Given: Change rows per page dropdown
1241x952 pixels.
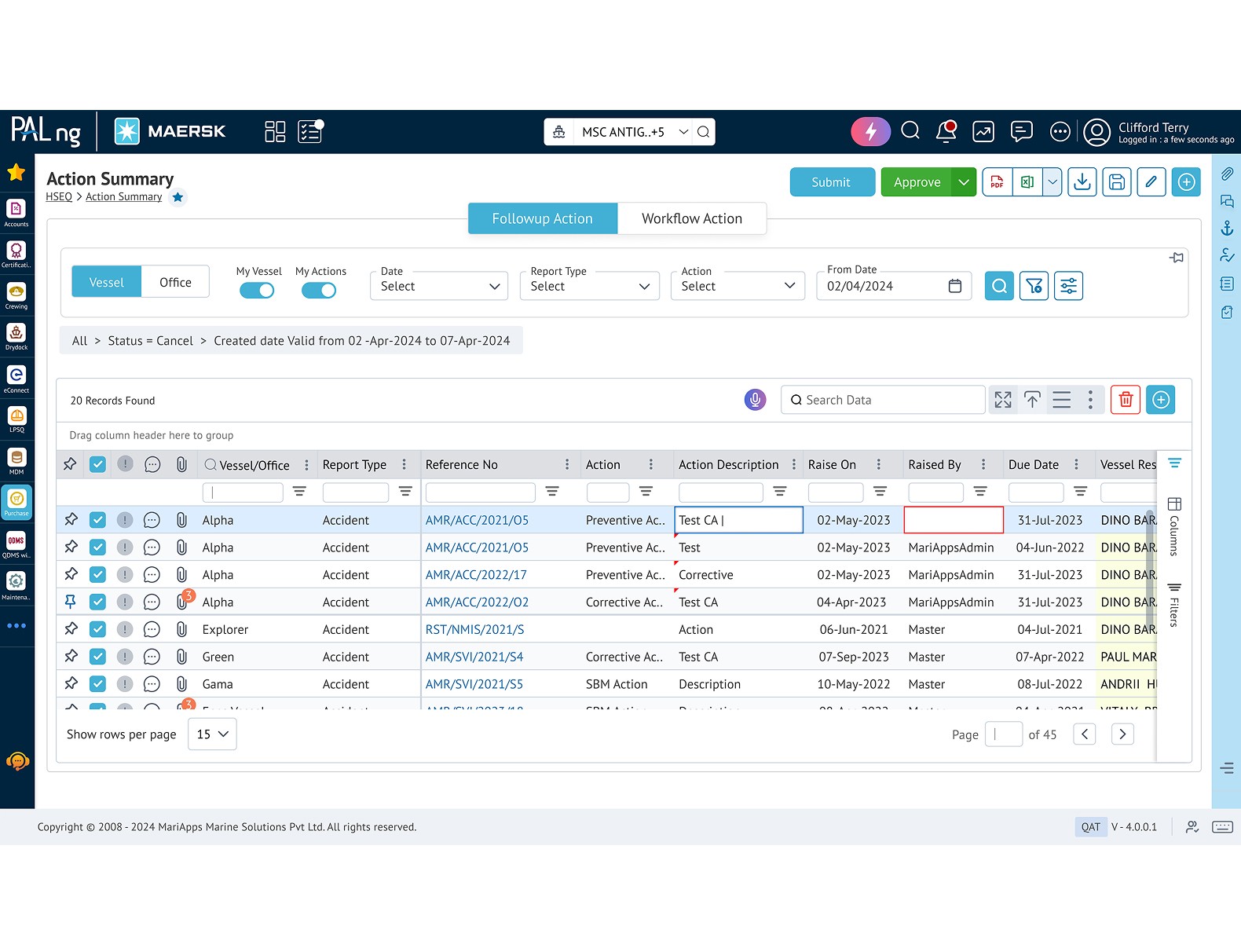Looking at the screenshot, I should (x=212, y=734).
